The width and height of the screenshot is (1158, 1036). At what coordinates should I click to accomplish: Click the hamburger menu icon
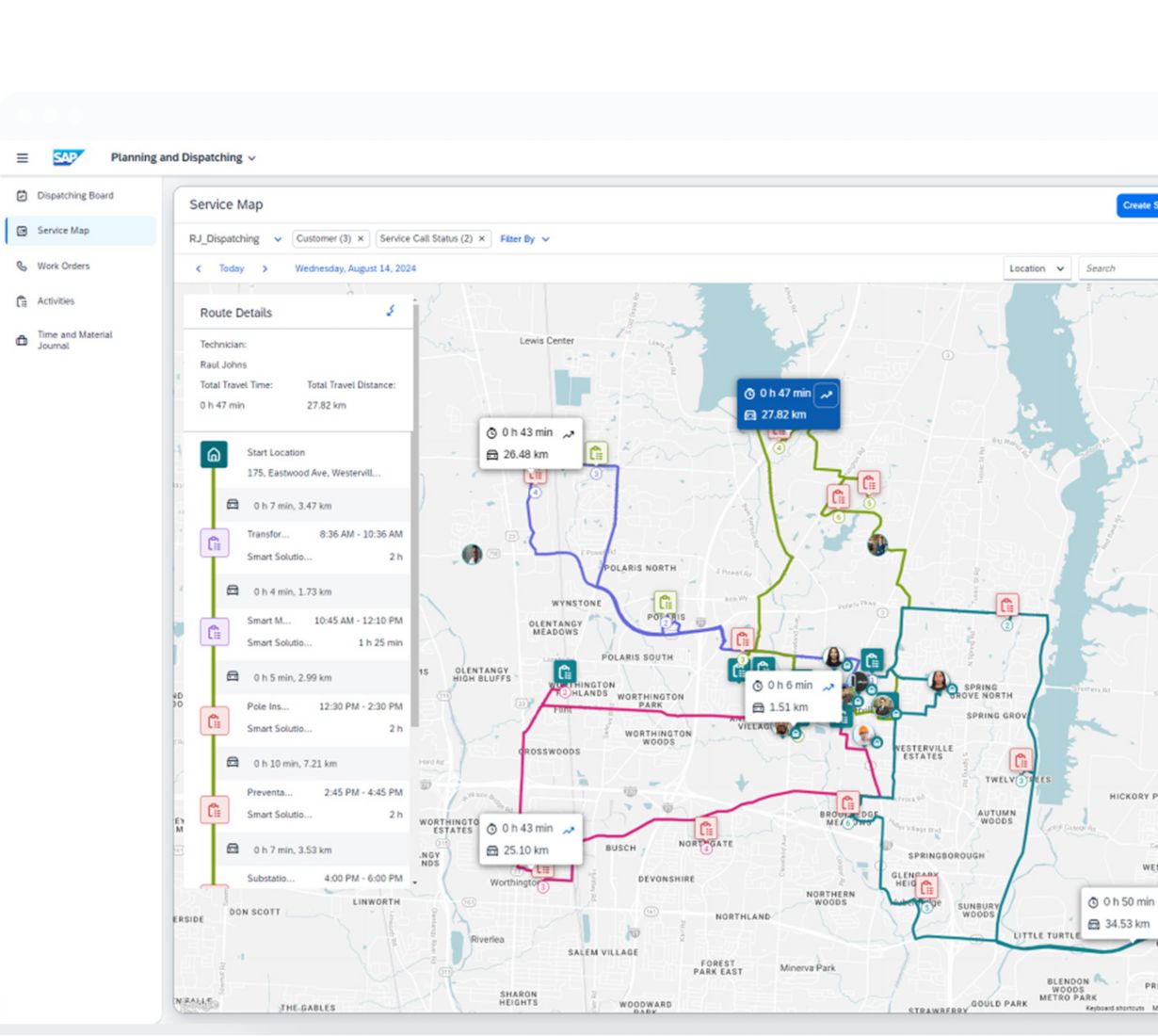click(x=23, y=158)
